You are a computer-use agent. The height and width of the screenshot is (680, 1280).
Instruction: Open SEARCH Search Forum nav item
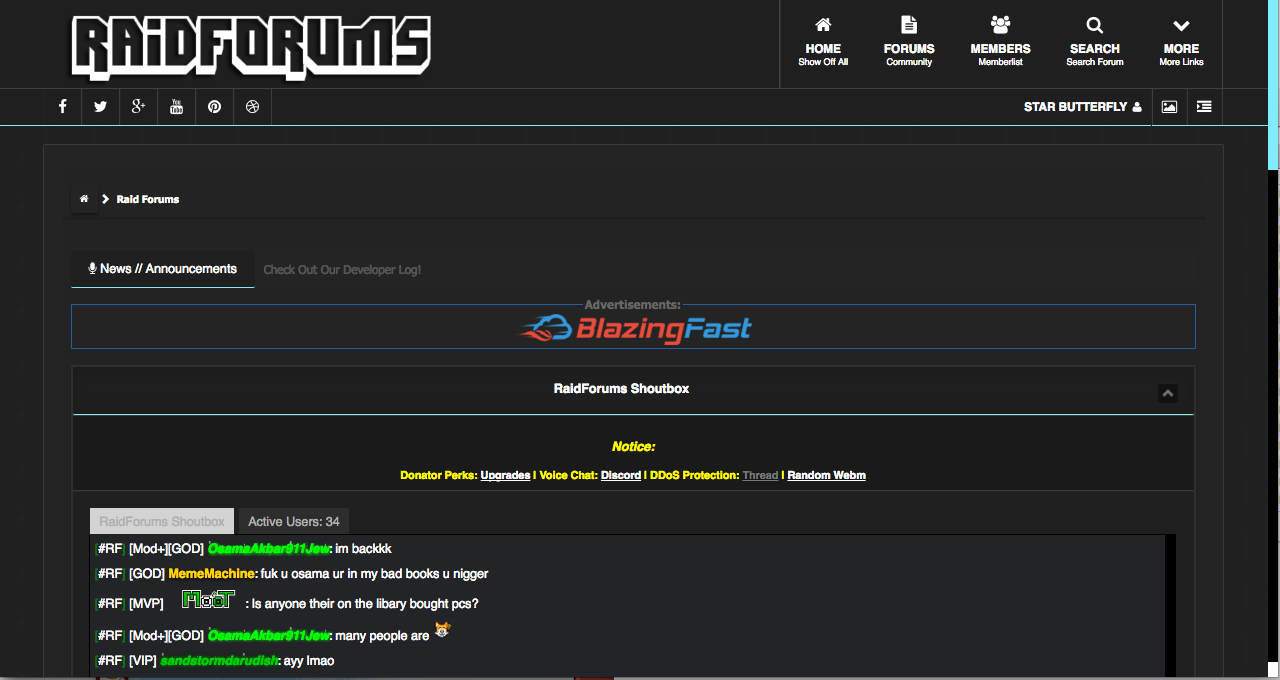click(x=1095, y=43)
